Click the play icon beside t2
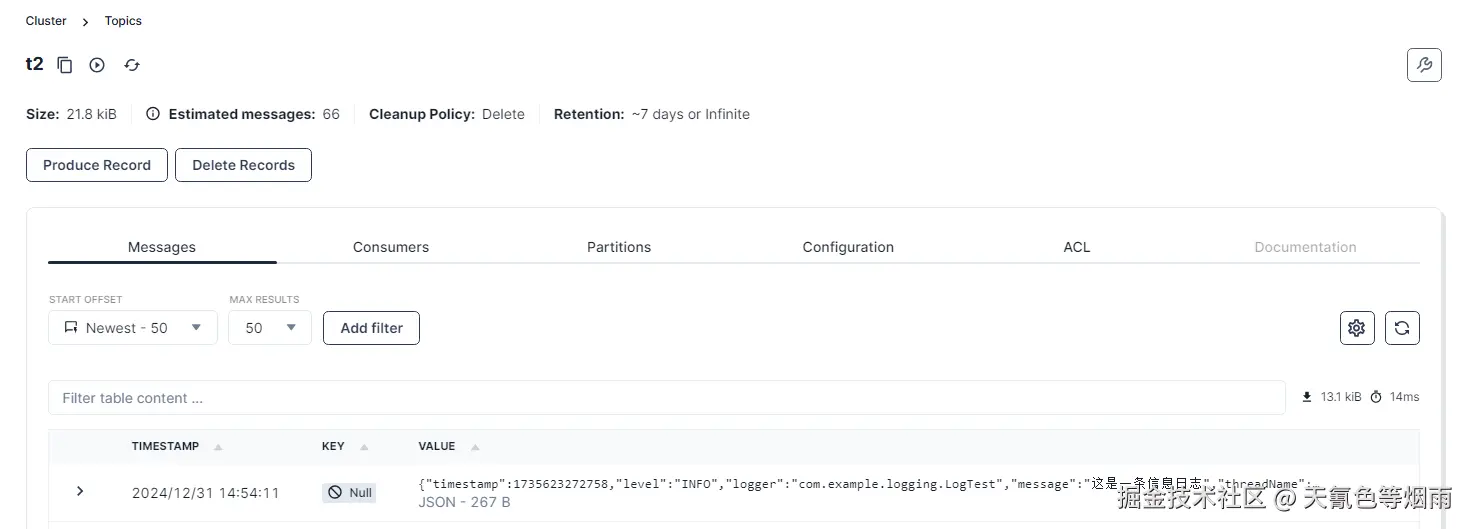Image resolution: width=1470 pixels, height=529 pixels. pos(97,65)
